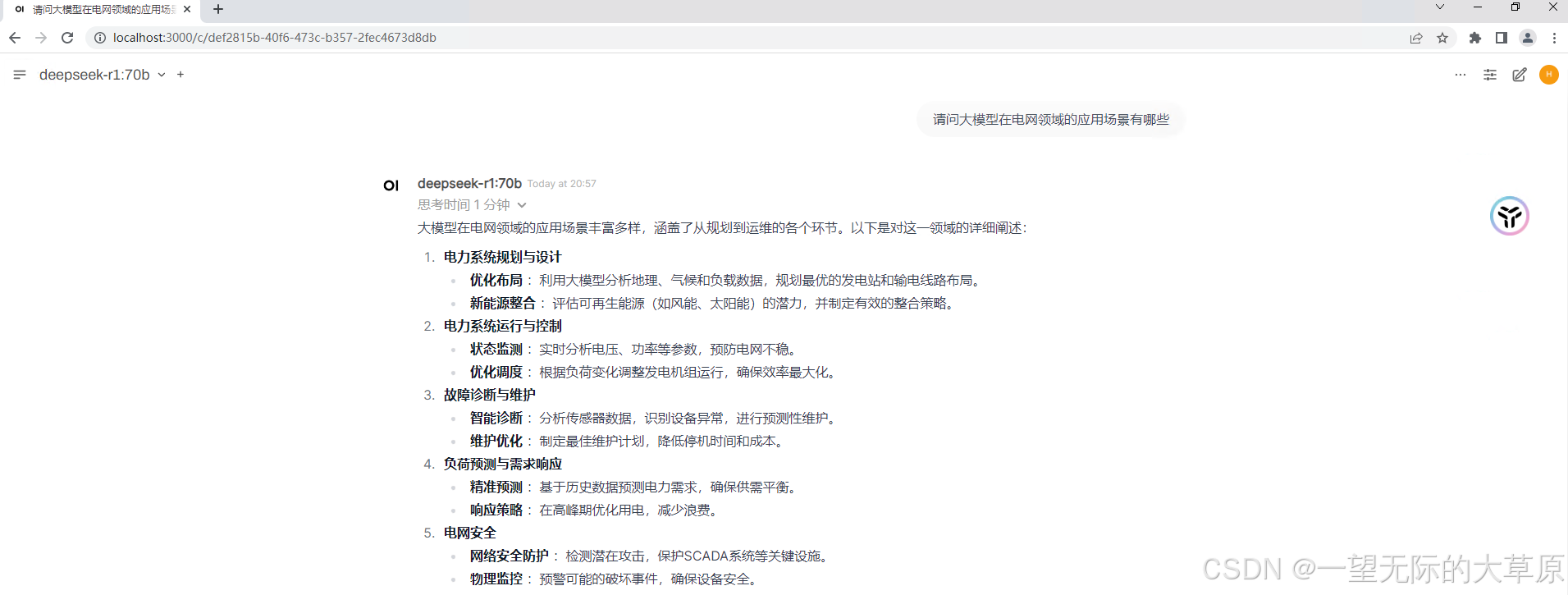
Task: Share this page icon in address bar
Action: click(x=1416, y=38)
